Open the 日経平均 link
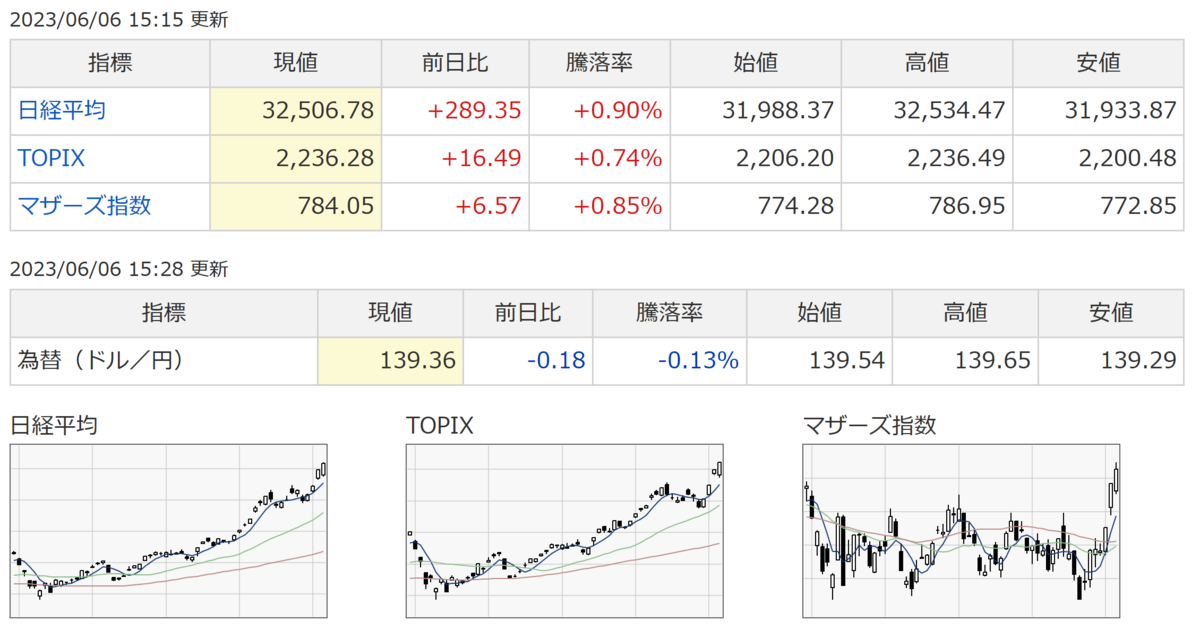Viewport: 1200px width, 630px height. click(62, 111)
